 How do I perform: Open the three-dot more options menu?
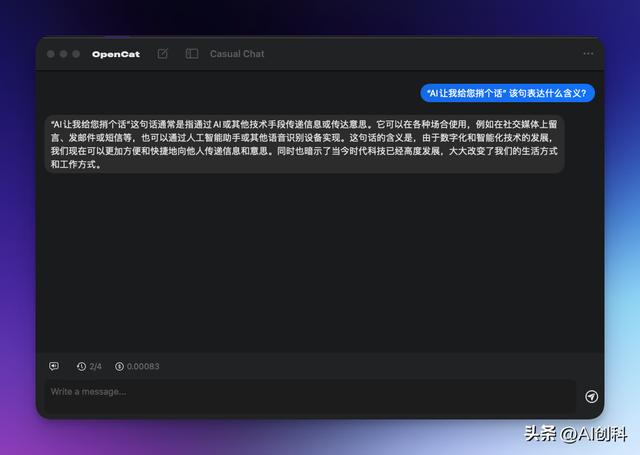[x=588, y=54]
